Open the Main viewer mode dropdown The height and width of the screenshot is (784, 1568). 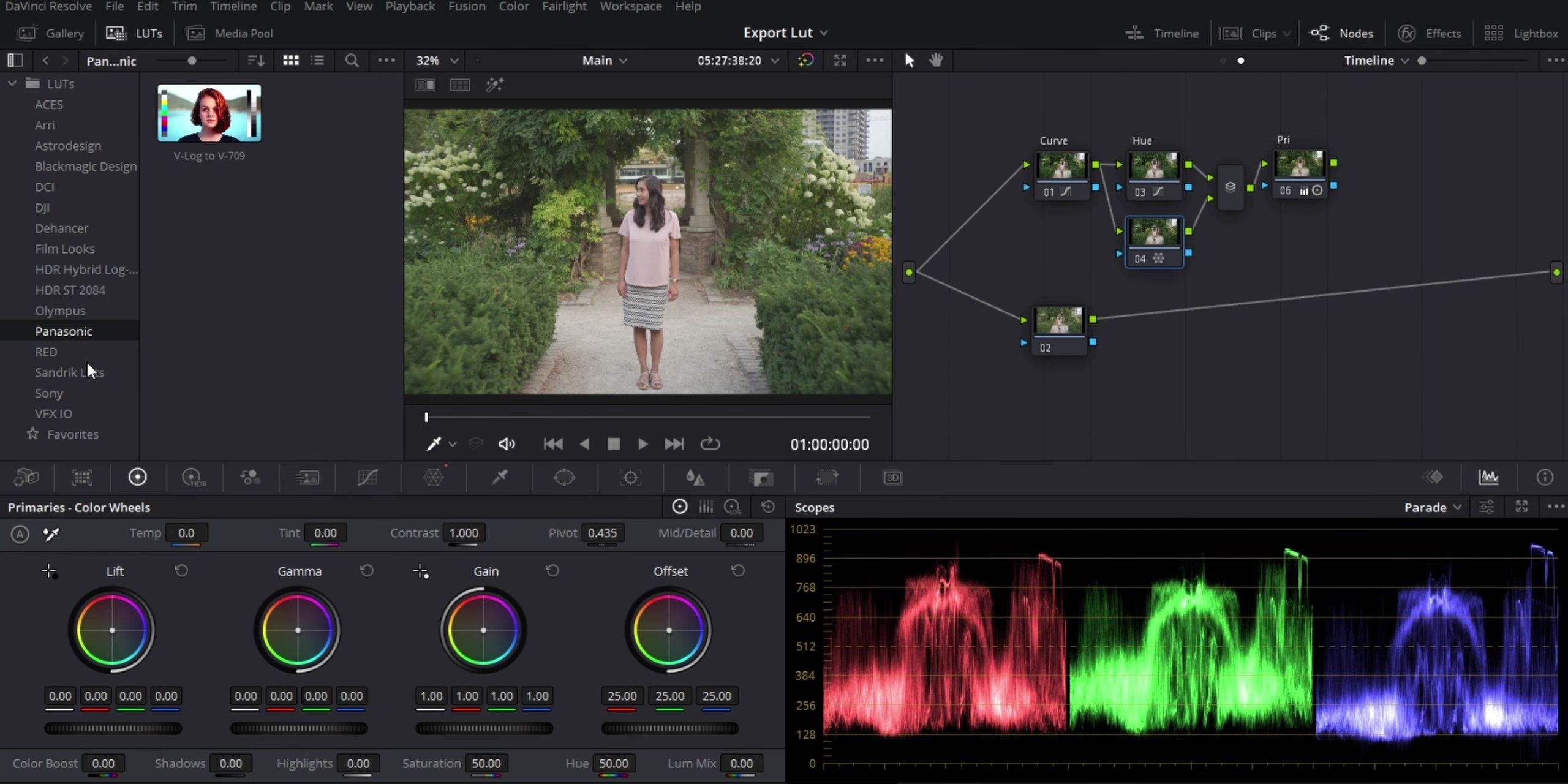(605, 60)
